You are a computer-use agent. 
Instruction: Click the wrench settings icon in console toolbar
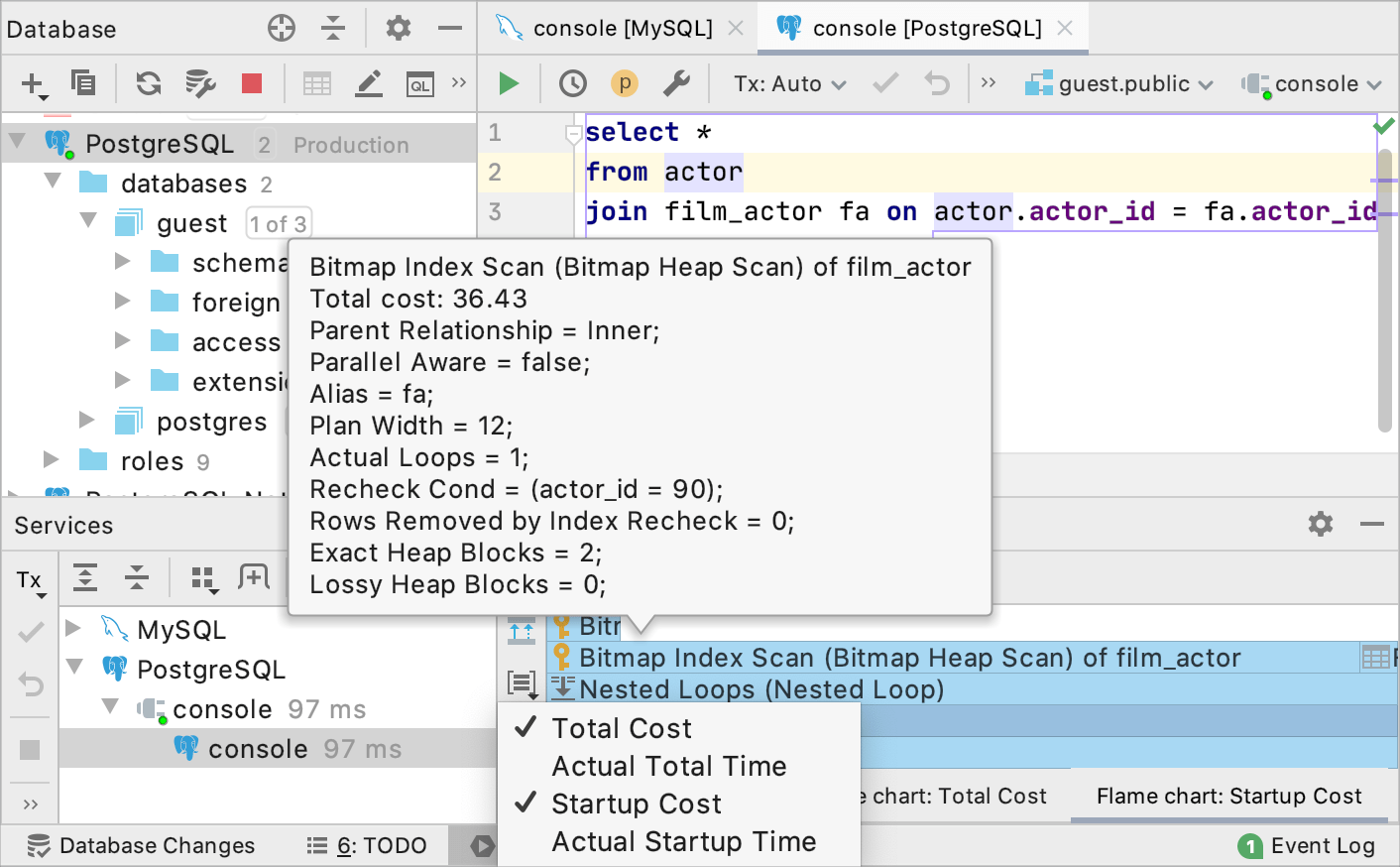tap(676, 84)
